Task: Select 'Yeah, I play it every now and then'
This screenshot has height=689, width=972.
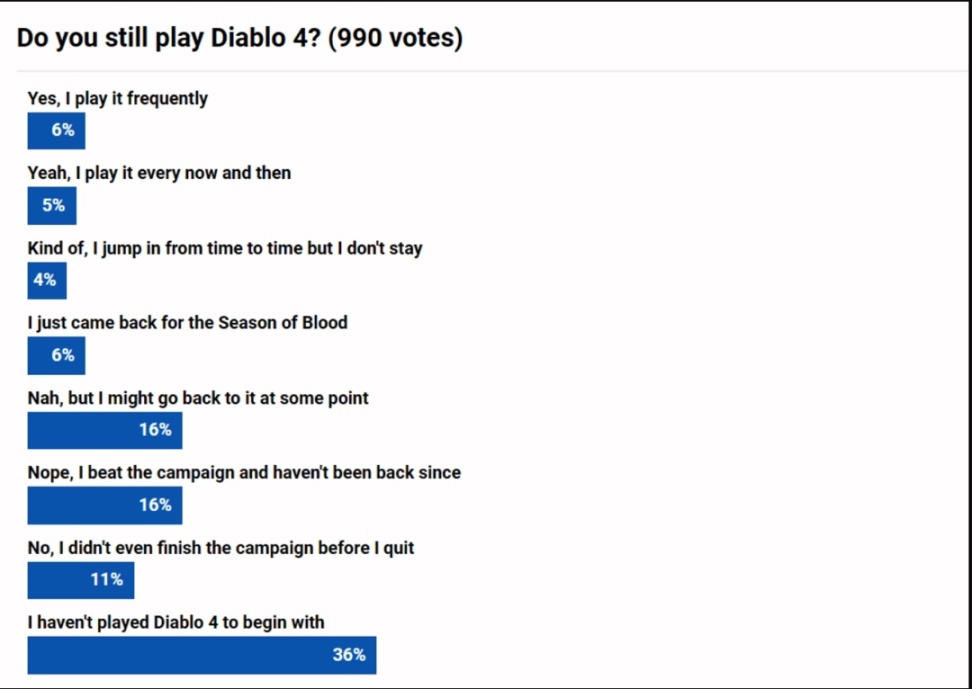Action: (x=159, y=172)
